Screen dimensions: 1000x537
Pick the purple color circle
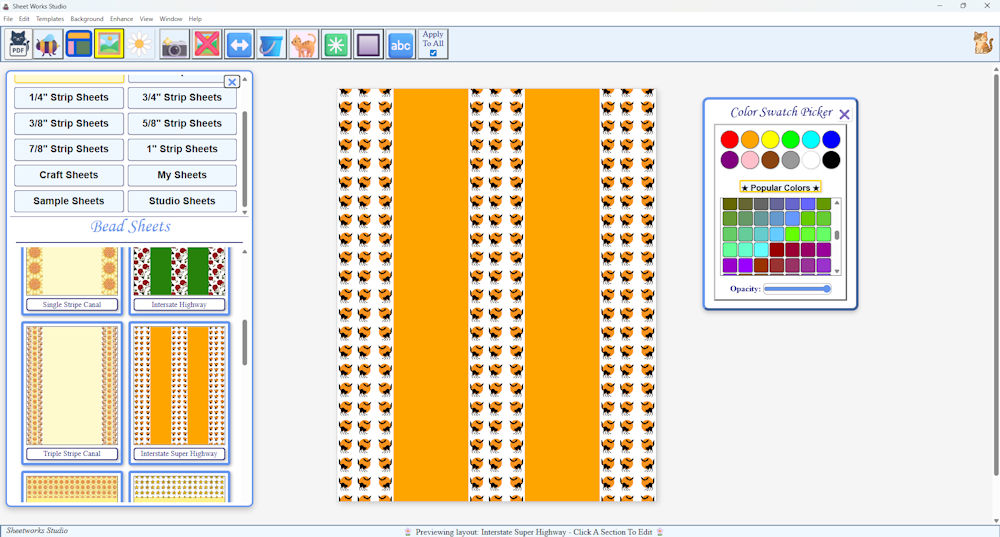[730, 159]
